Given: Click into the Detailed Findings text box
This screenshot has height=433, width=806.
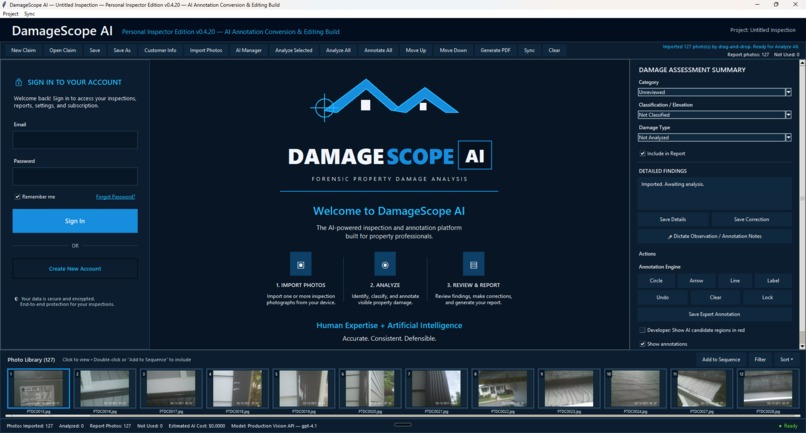Looking at the screenshot, I should (x=715, y=194).
